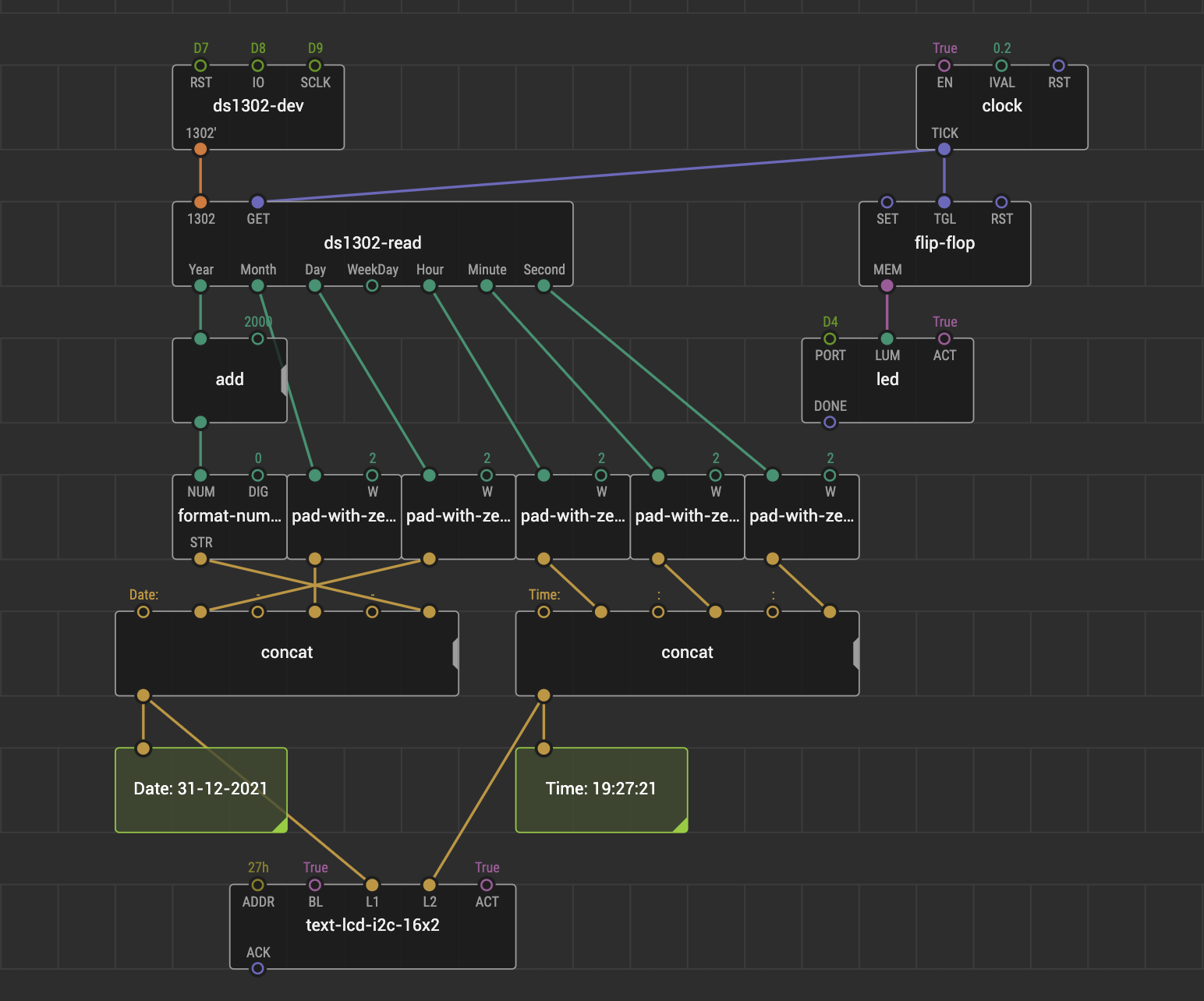Image resolution: width=1204 pixels, height=1001 pixels.
Task: Click the 1302' output pin of ds1302-dev
Action: pyautogui.click(x=200, y=149)
